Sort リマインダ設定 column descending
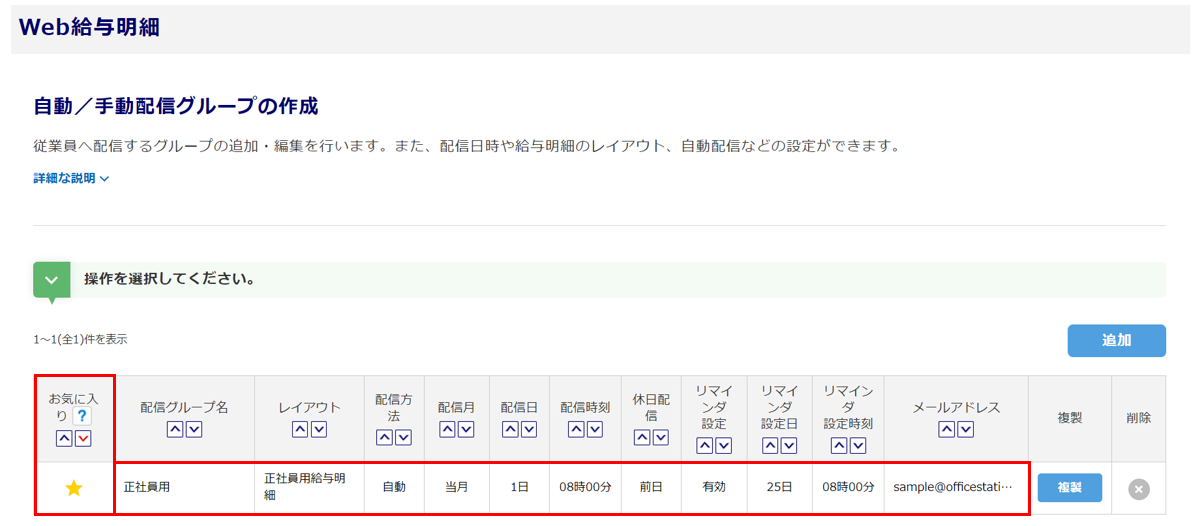 [x=724, y=446]
